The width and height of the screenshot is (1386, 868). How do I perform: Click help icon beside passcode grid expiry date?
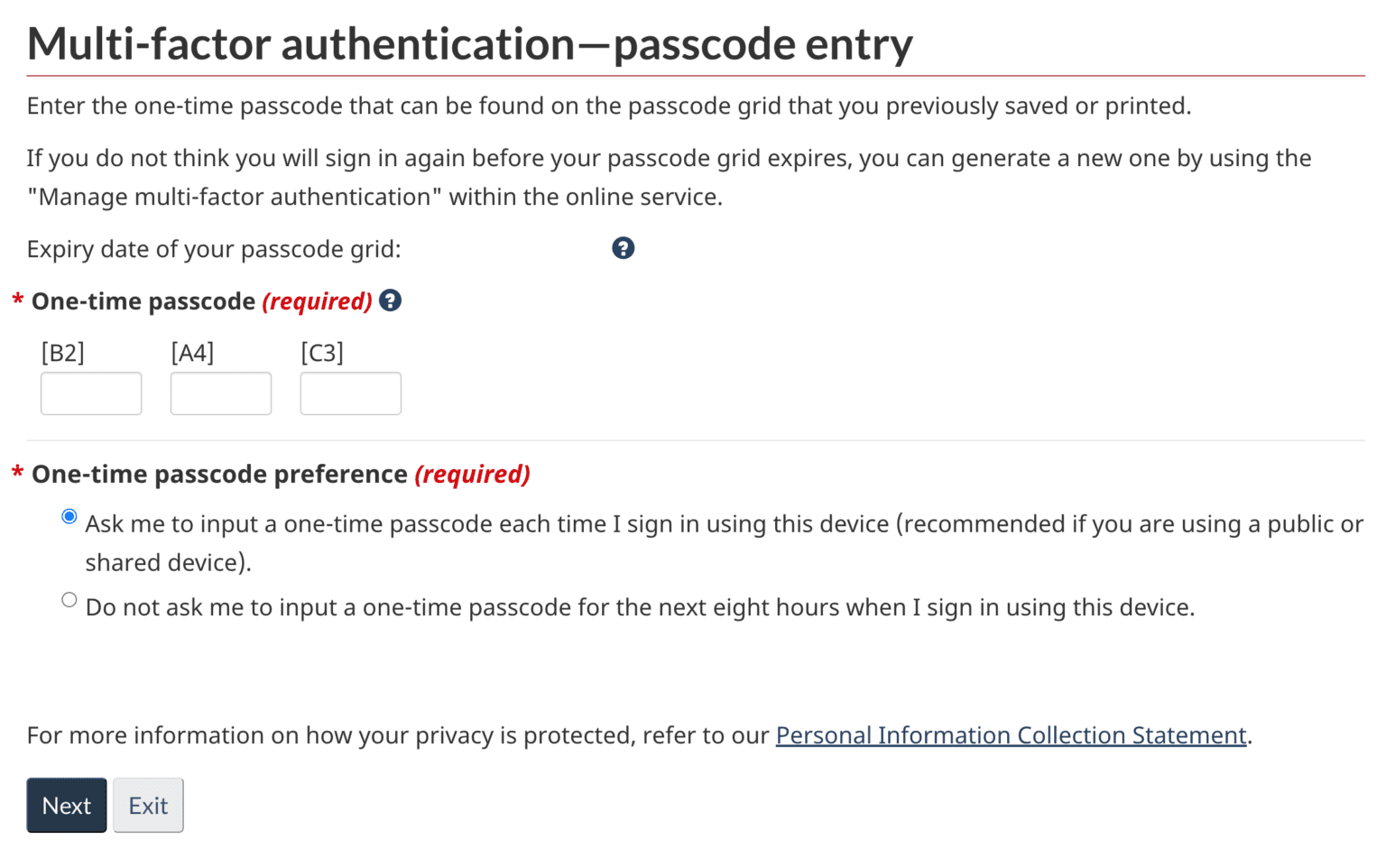[623, 248]
